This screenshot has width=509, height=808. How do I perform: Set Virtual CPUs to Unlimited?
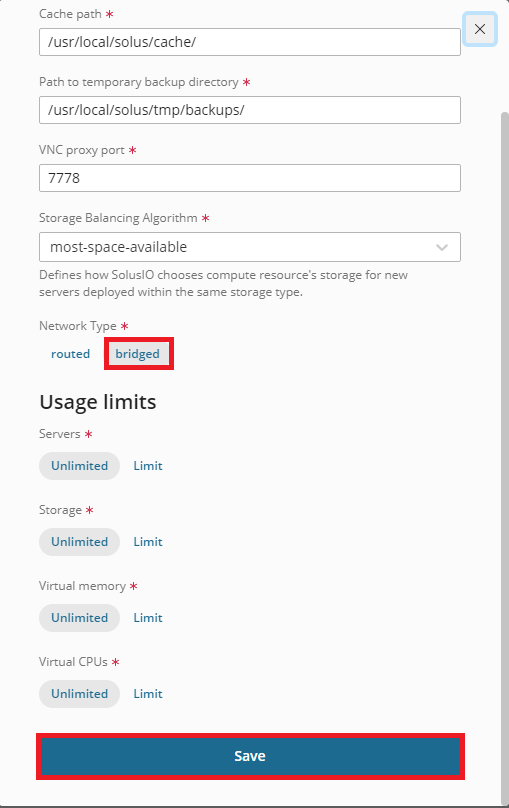[79, 694]
